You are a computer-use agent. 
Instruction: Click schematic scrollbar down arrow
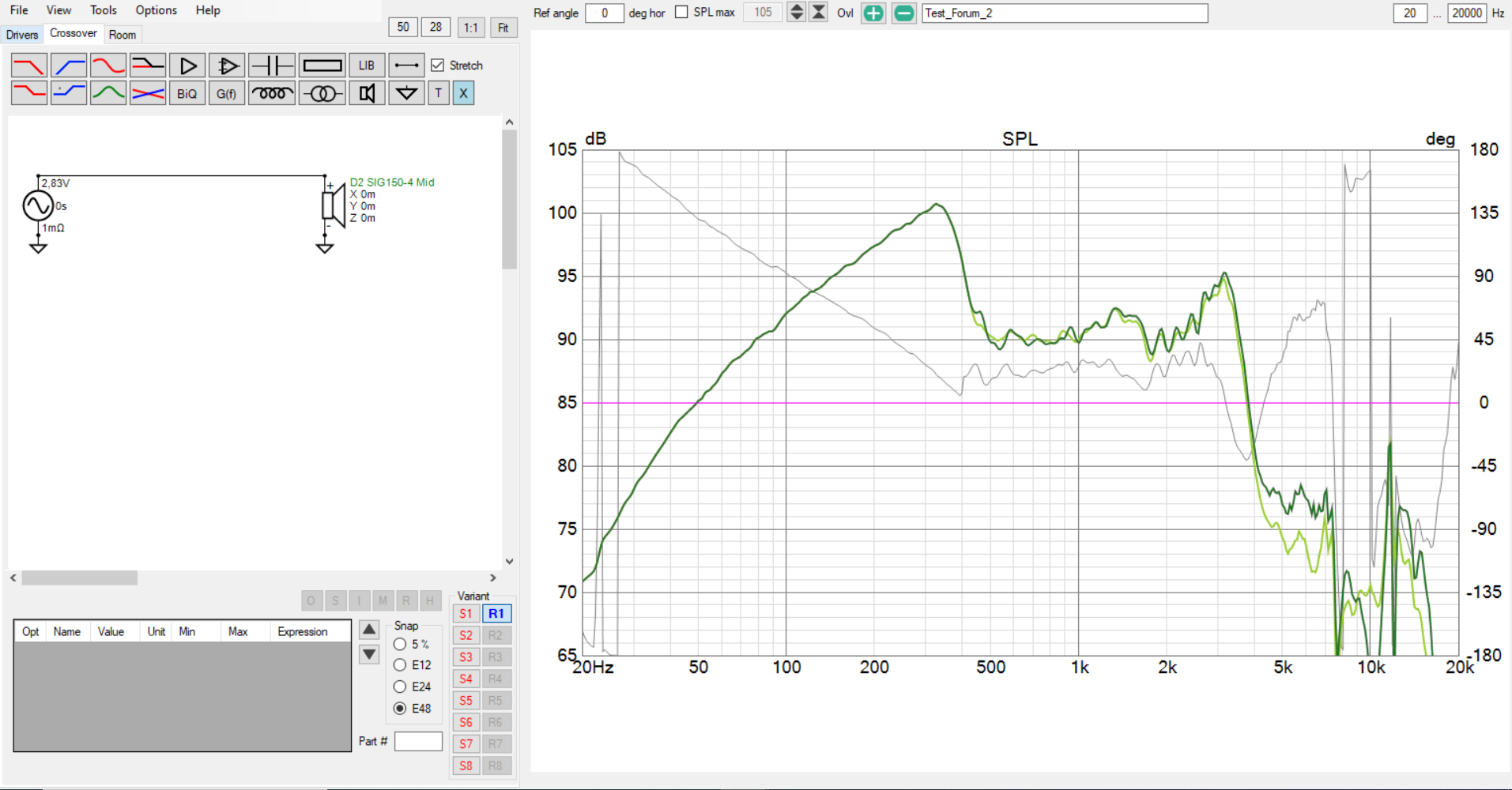pos(510,562)
